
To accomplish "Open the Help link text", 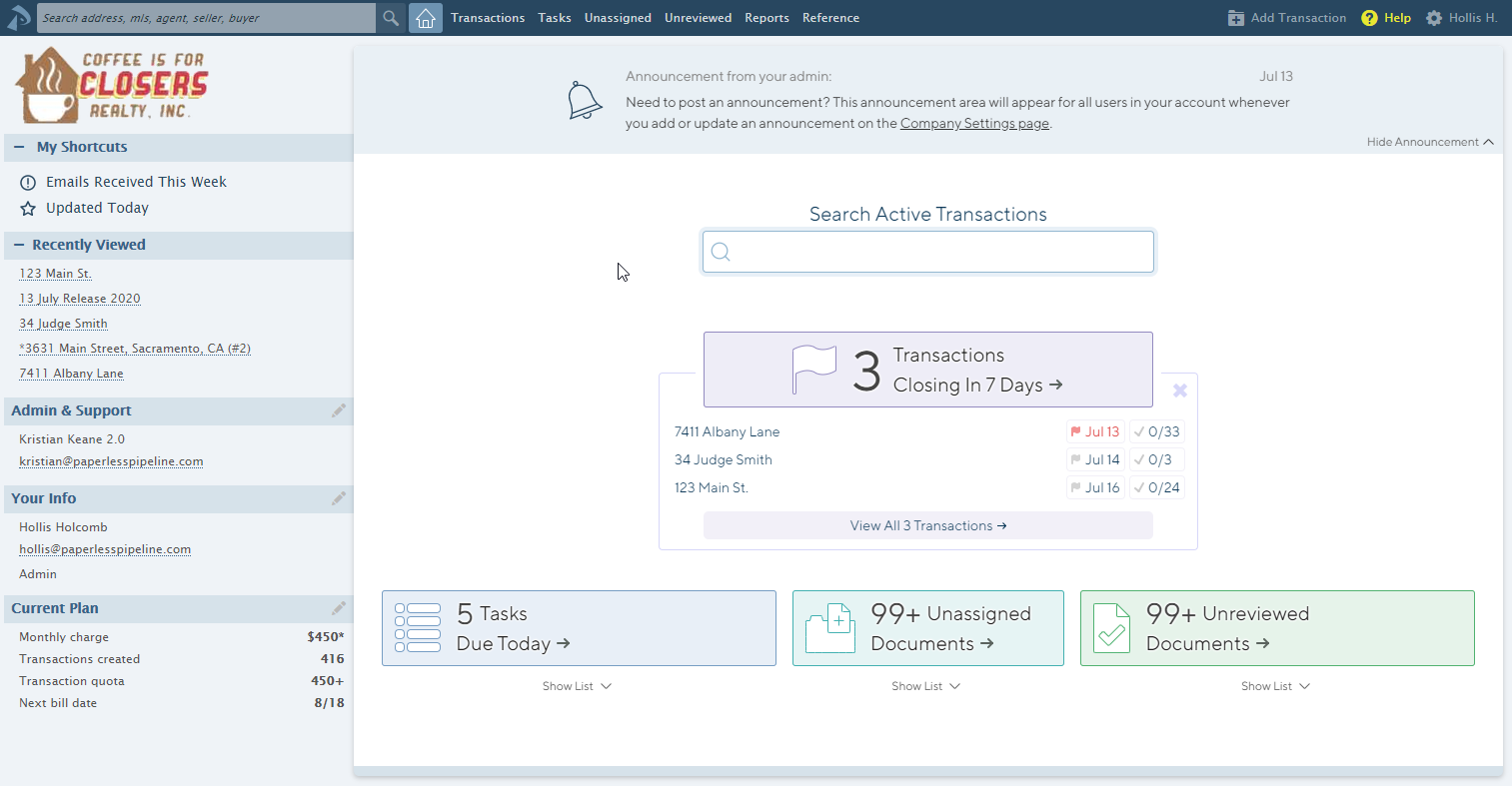I will tap(1397, 18).
